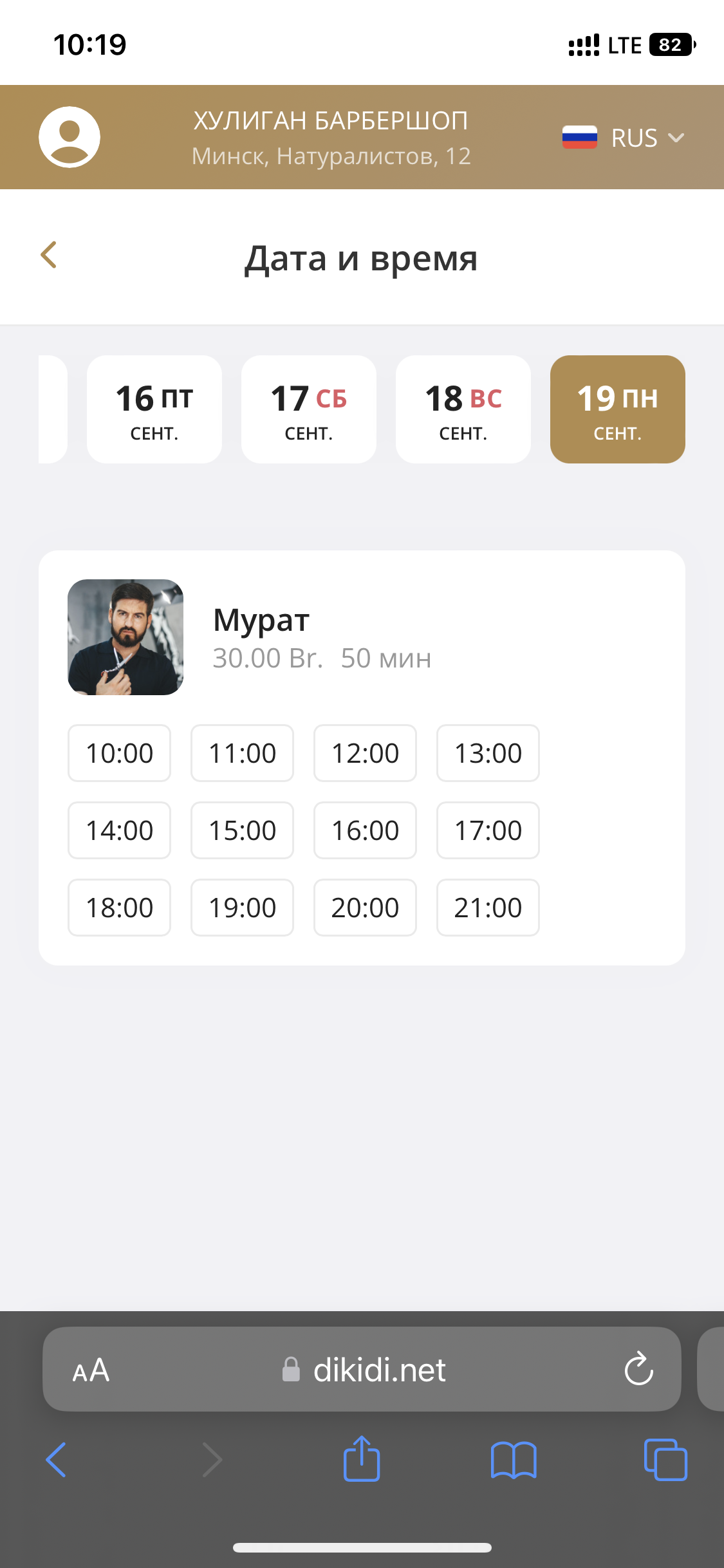
Task: Select the 13:00 appointment time
Action: 488,753
